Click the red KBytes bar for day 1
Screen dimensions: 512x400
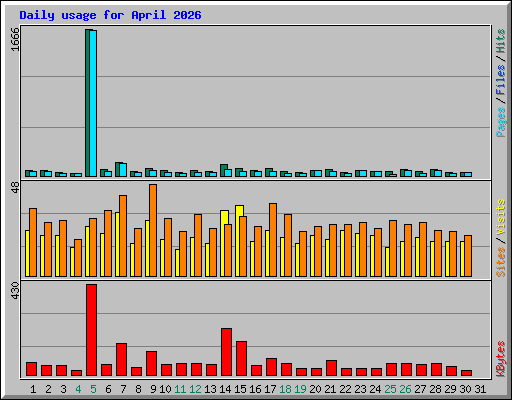(31, 369)
